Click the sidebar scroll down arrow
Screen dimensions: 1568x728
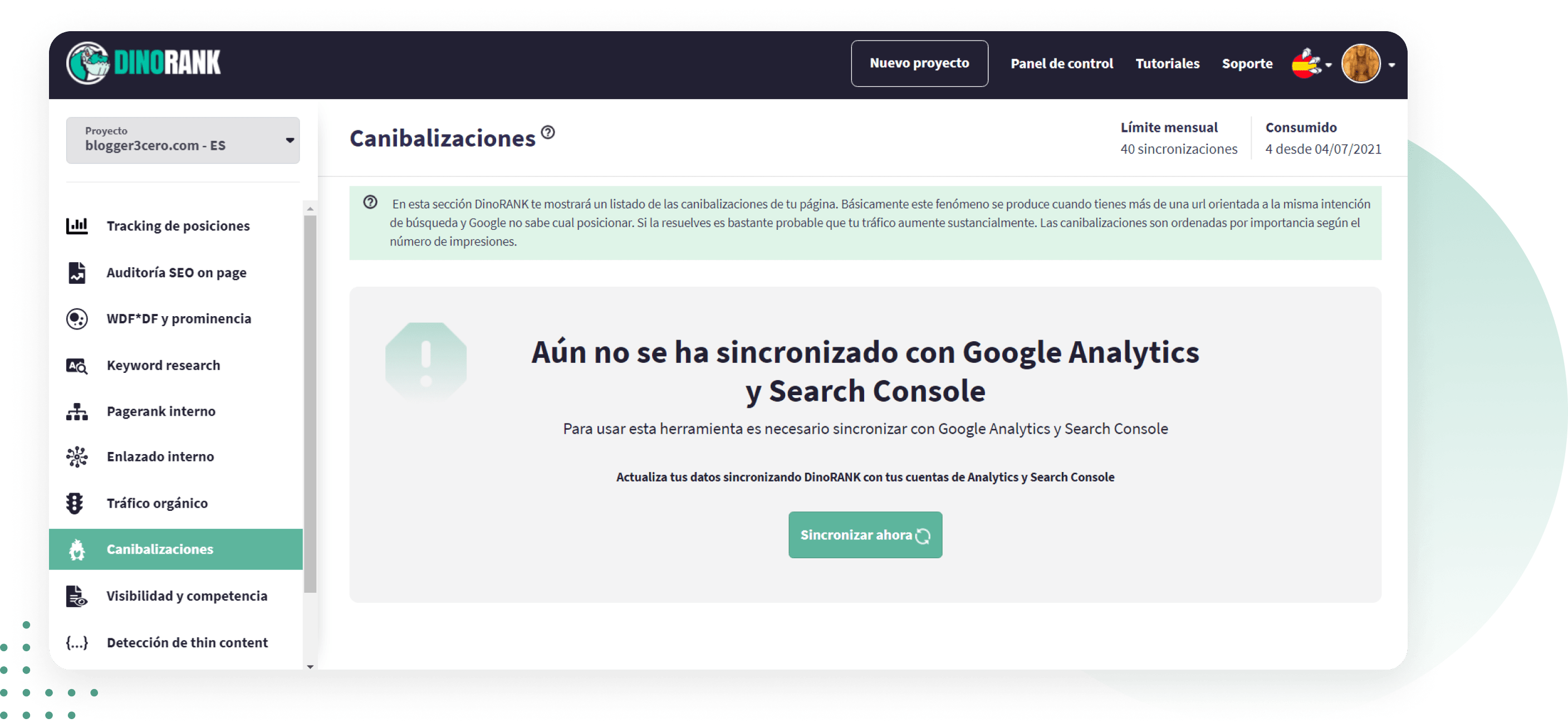click(x=310, y=667)
